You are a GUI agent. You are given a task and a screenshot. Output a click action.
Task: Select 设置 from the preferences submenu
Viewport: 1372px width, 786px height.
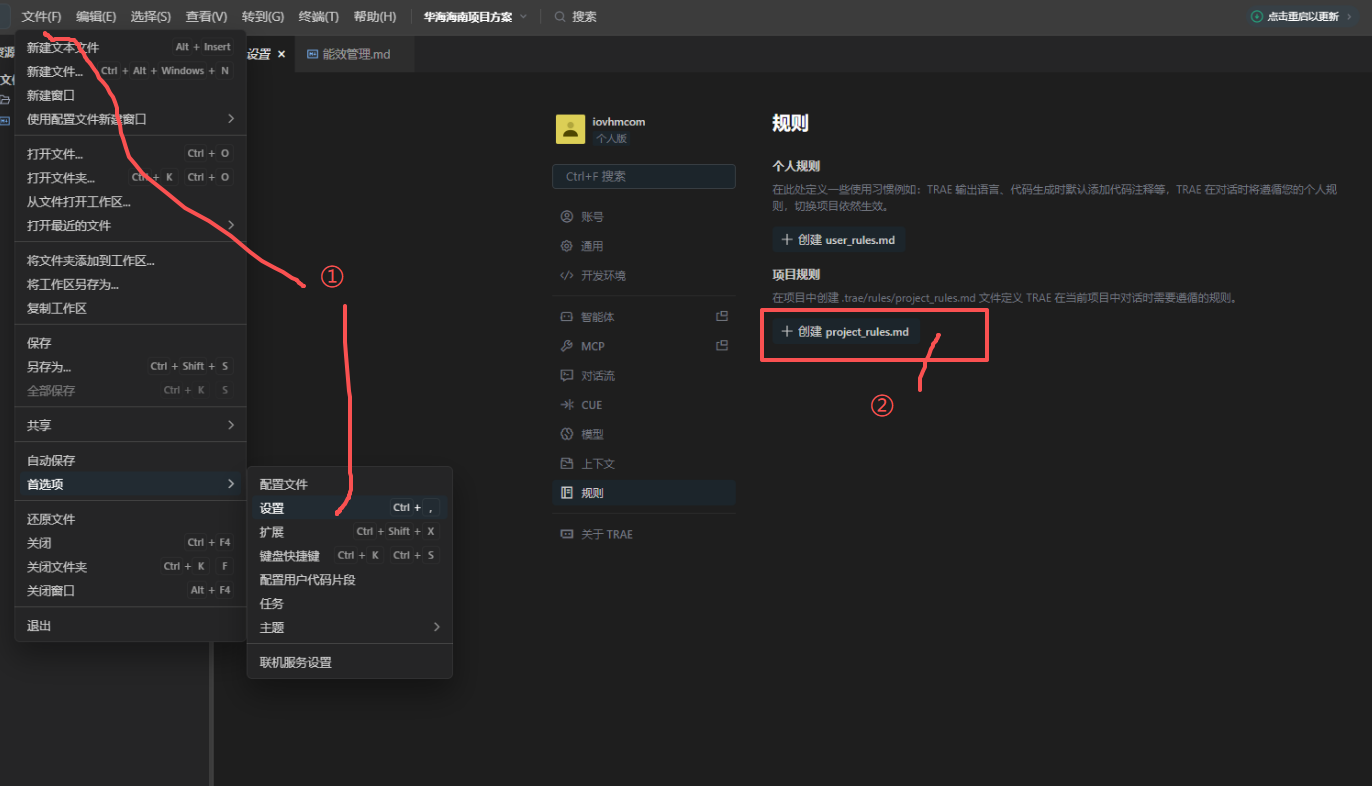click(x=272, y=508)
